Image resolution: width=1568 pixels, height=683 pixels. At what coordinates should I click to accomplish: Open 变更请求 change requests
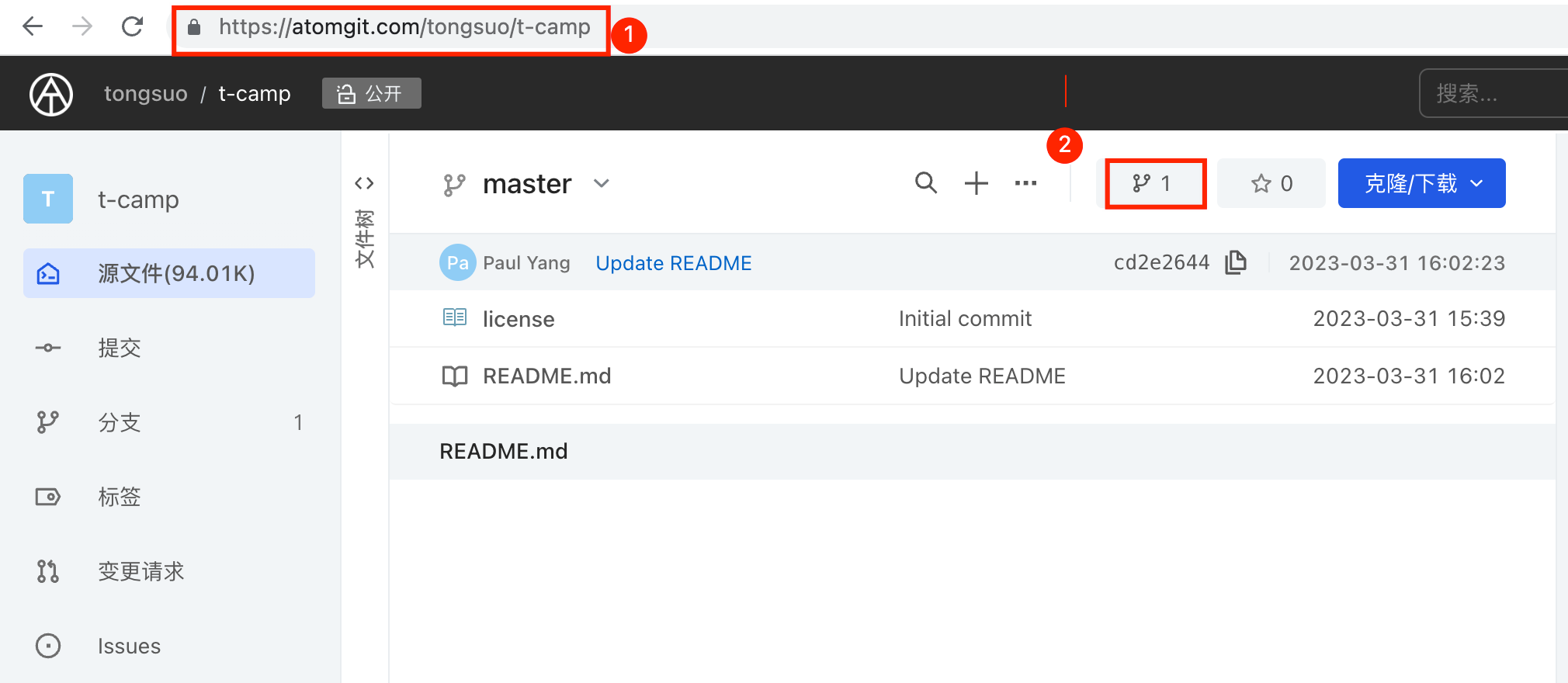pyautogui.click(x=140, y=571)
